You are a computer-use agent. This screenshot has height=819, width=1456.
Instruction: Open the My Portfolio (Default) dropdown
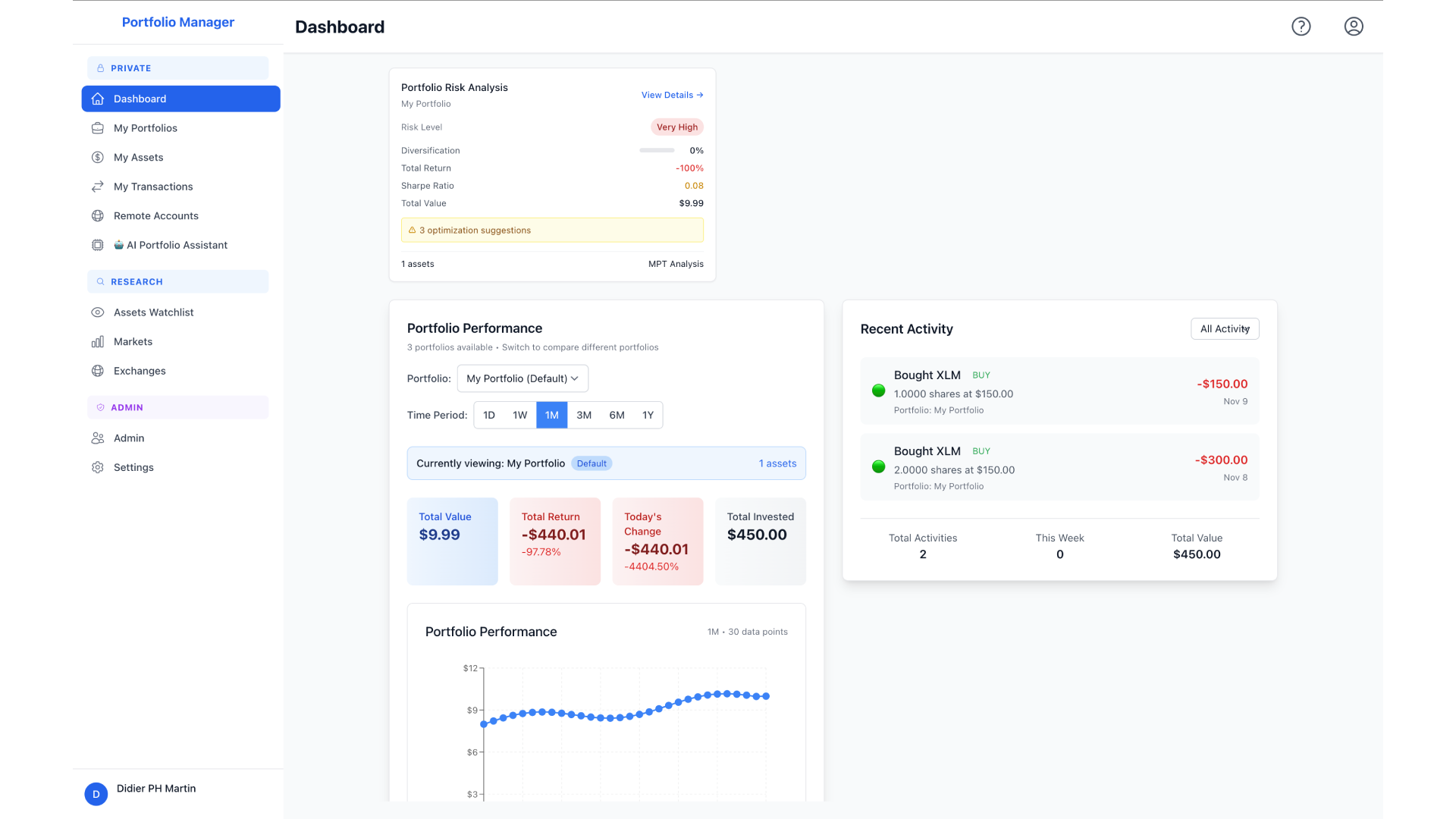click(x=522, y=378)
